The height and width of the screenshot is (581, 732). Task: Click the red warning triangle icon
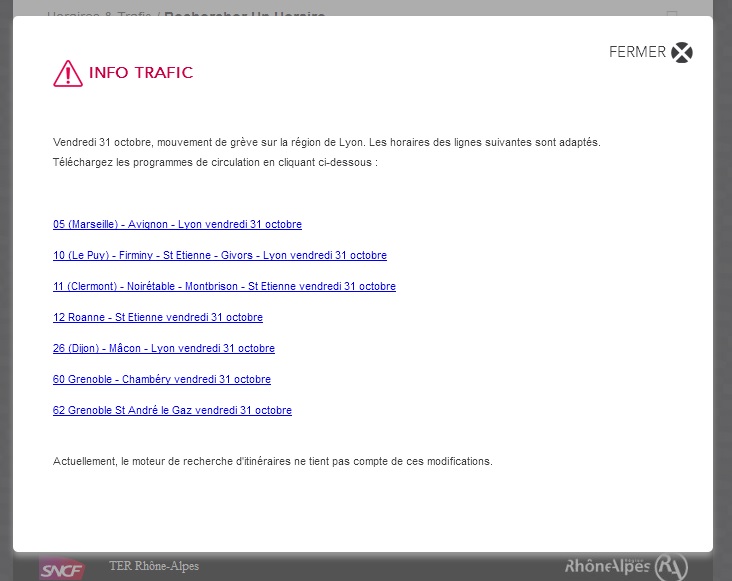tap(67, 74)
